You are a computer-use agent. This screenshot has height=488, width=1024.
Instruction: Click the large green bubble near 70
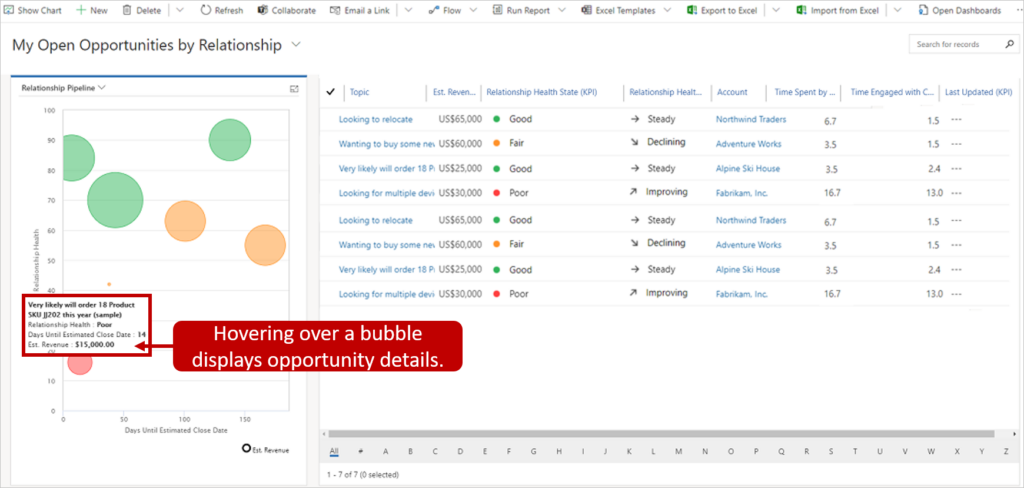pos(115,201)
